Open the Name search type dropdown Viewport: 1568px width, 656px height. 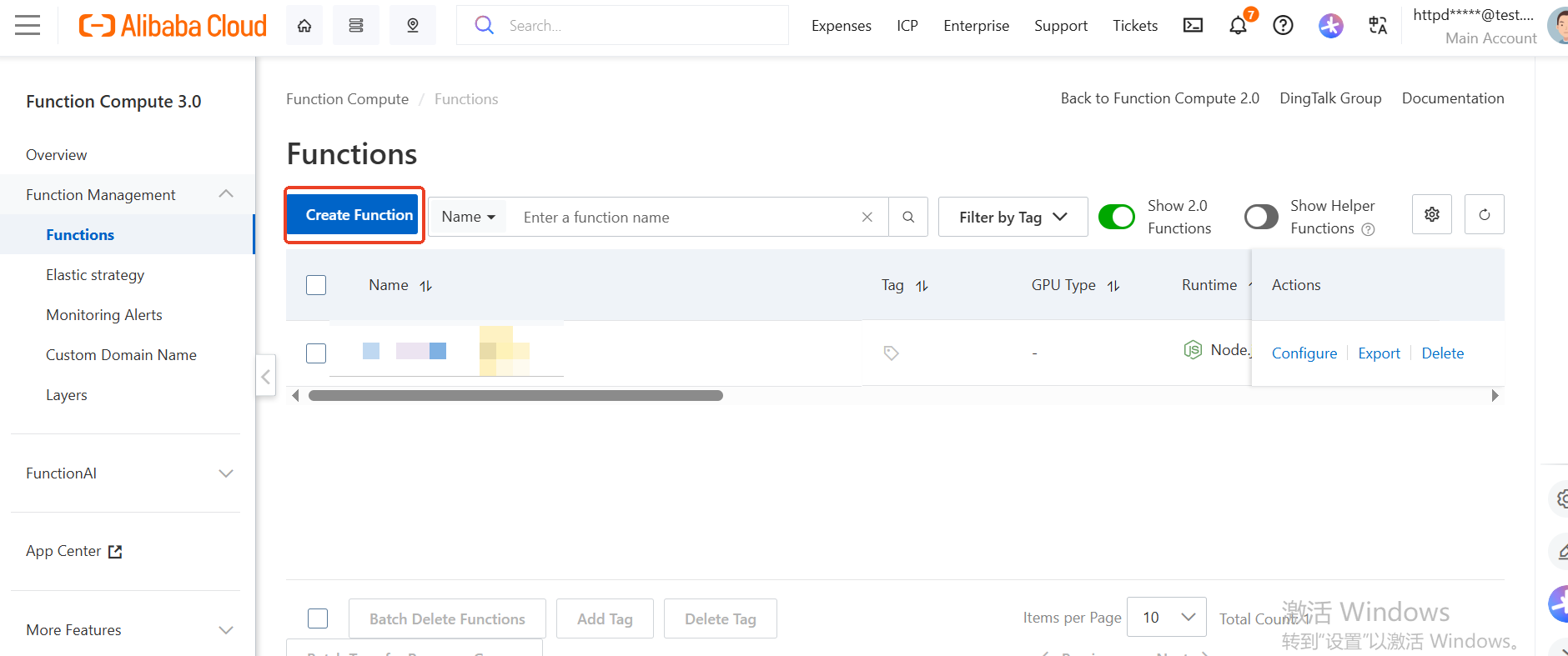point(468,217)
